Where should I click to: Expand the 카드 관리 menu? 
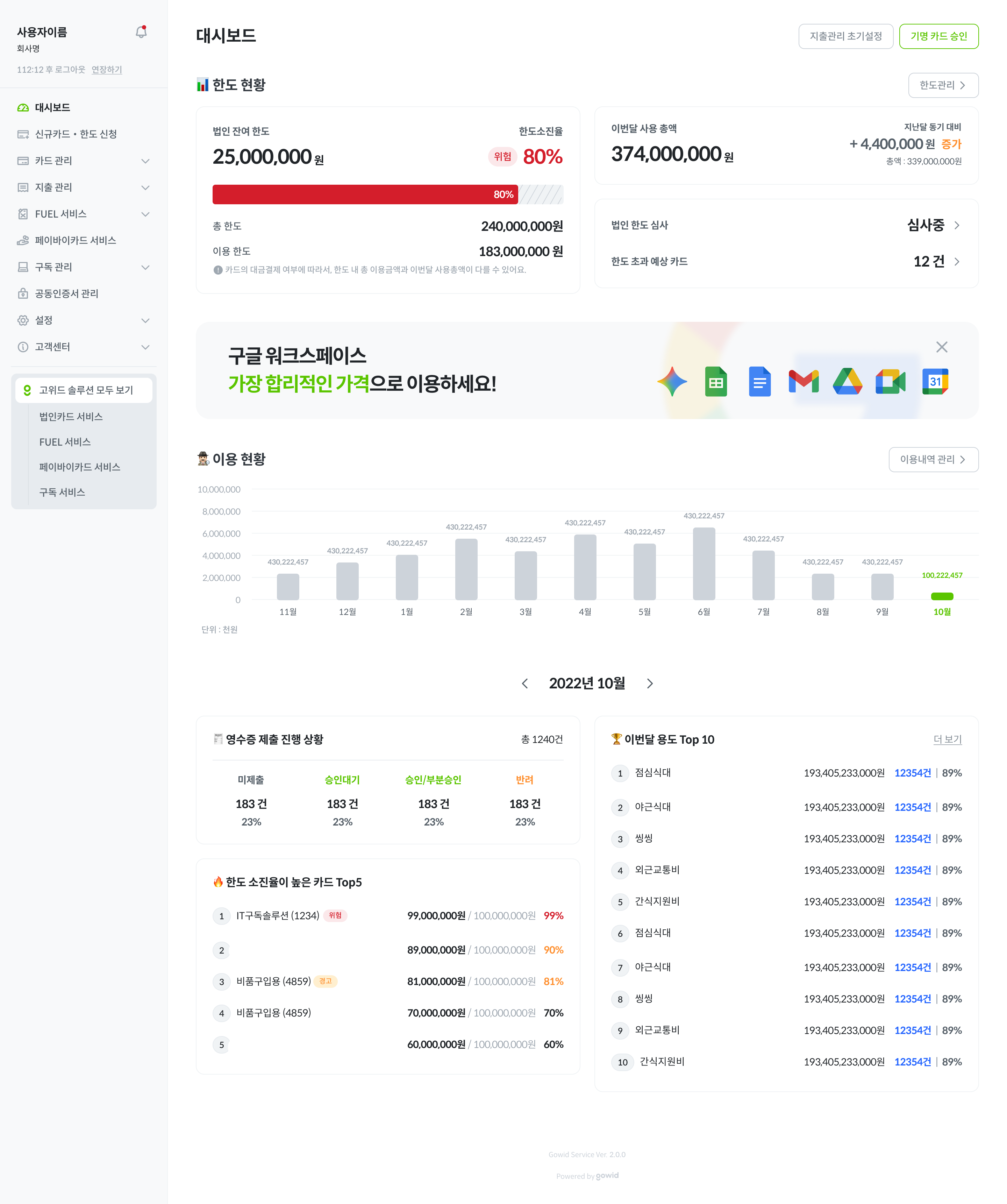pos(145,161)
